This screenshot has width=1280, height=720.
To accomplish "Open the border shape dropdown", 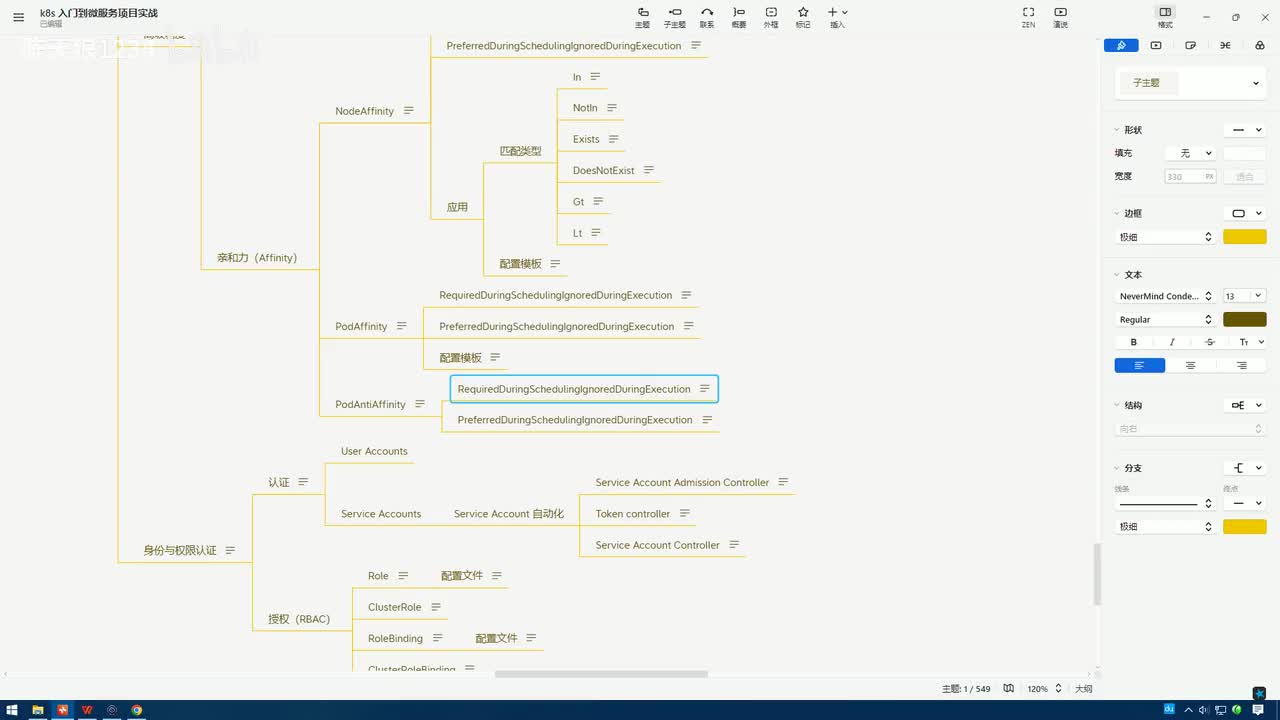I will [1245, 213].
